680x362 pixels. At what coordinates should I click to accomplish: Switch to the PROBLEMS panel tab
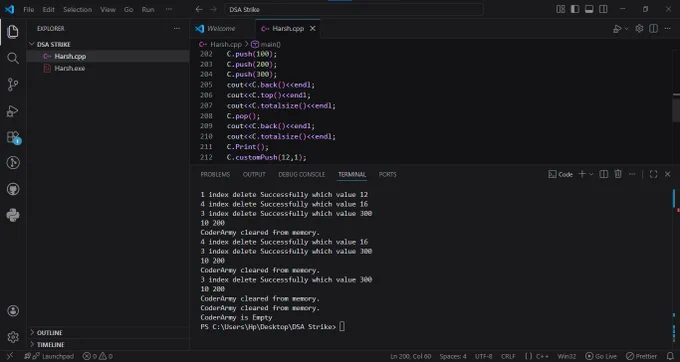click(x=215, y=174)
